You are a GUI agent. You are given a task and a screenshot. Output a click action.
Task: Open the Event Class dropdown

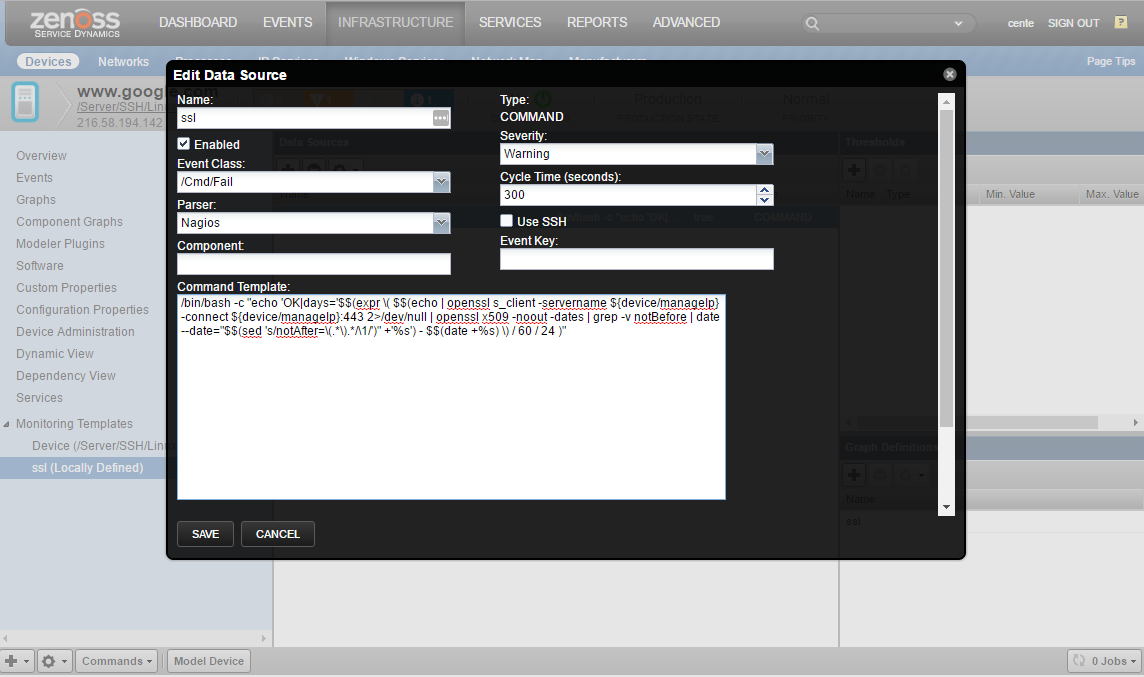point(440,182)
